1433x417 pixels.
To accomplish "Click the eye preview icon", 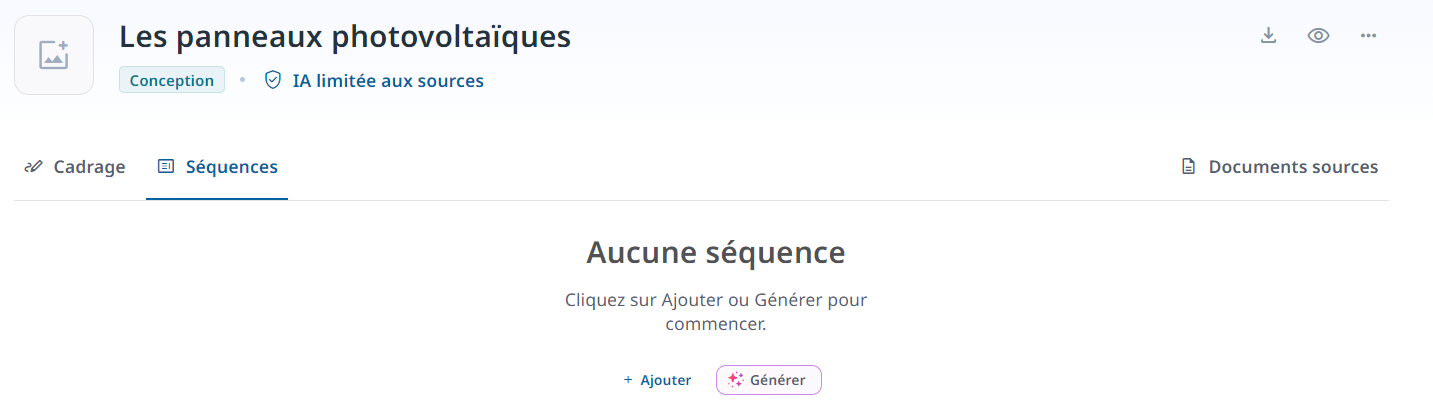I will coord(1318,36).
